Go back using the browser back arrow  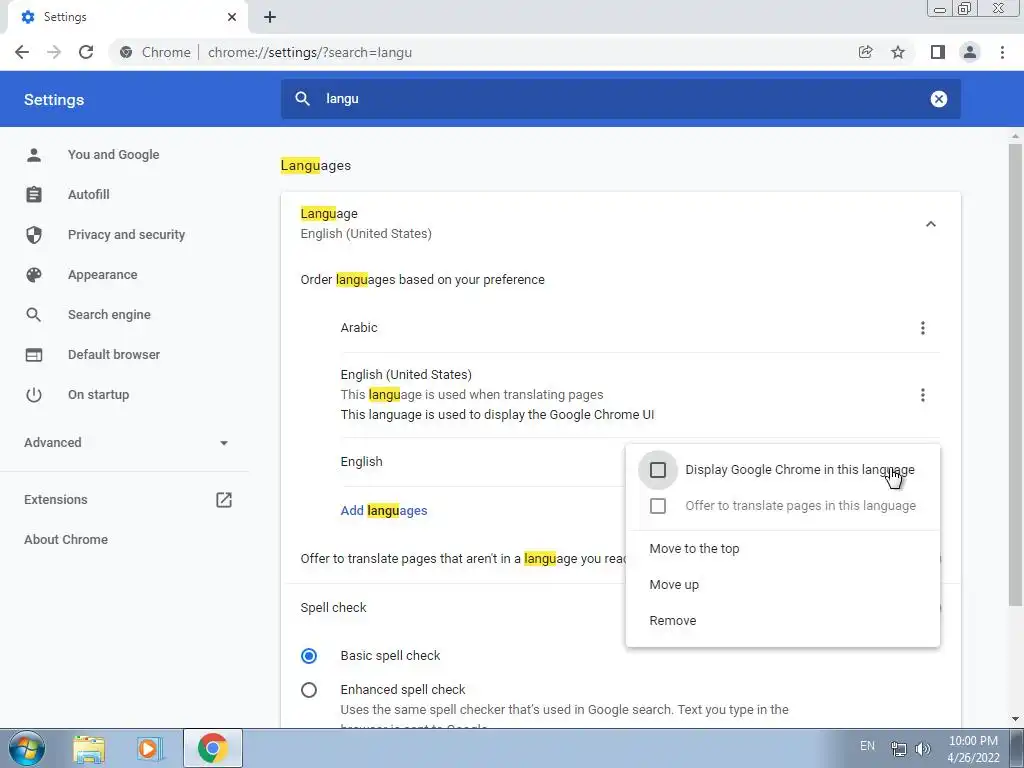22,52
